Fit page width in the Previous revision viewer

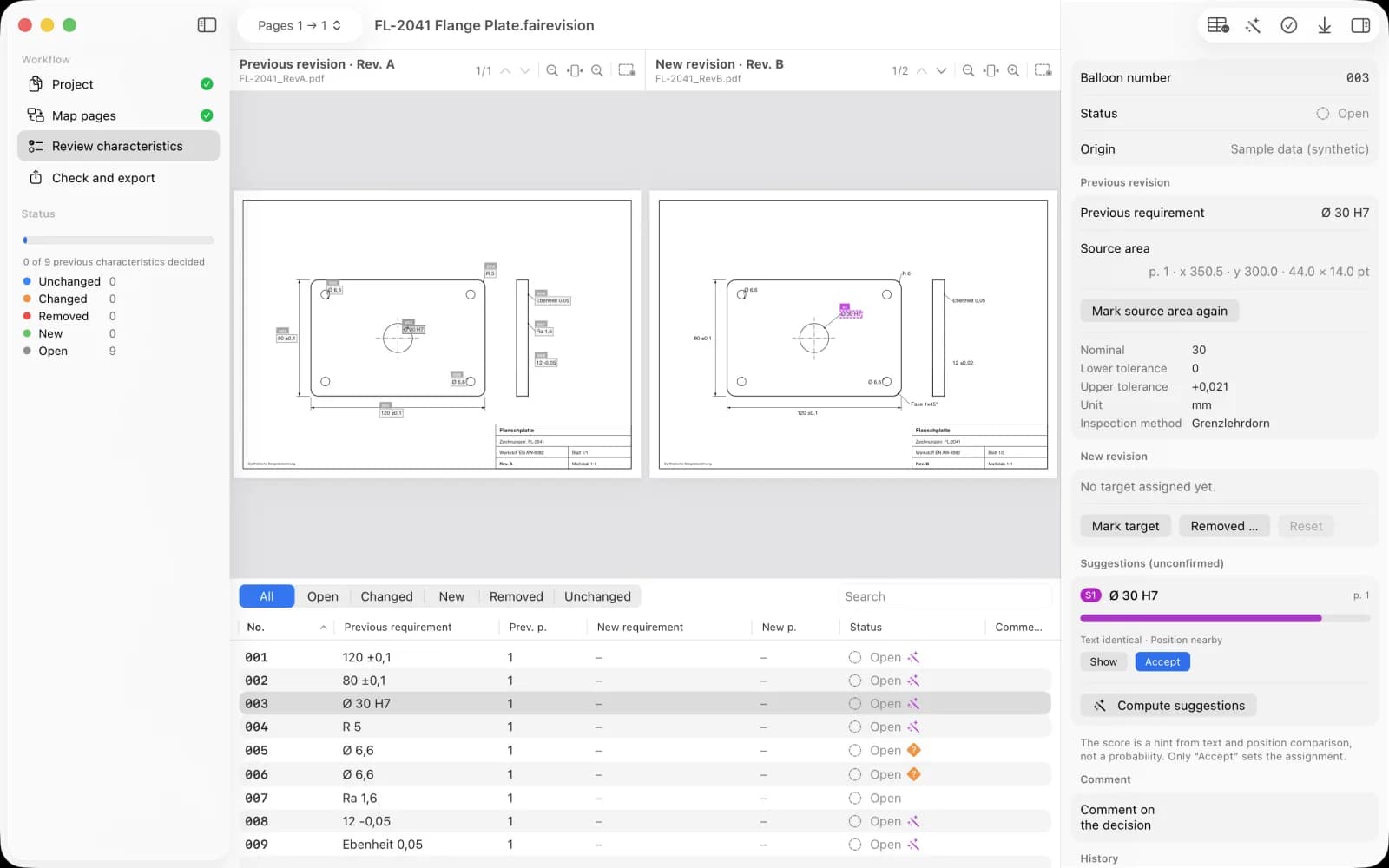point(575,70)
